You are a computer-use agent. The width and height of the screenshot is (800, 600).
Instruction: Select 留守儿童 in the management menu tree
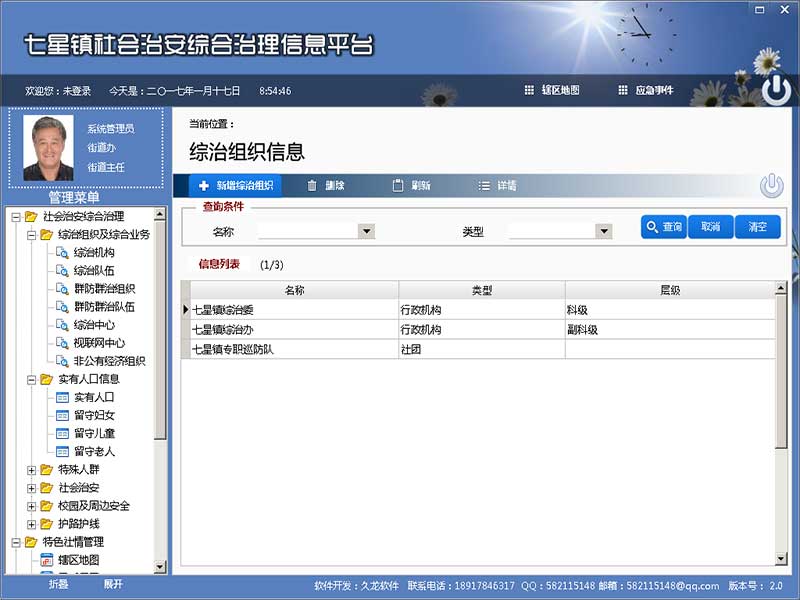(93, 433)
